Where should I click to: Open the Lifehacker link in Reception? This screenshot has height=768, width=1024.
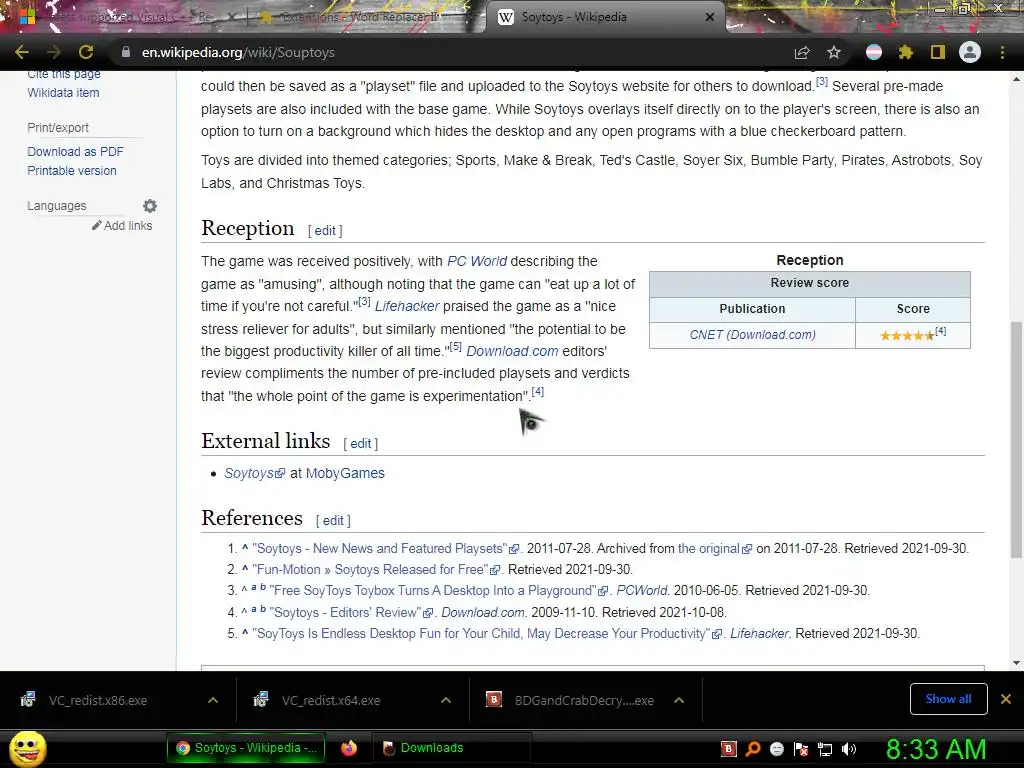(407, 306)
